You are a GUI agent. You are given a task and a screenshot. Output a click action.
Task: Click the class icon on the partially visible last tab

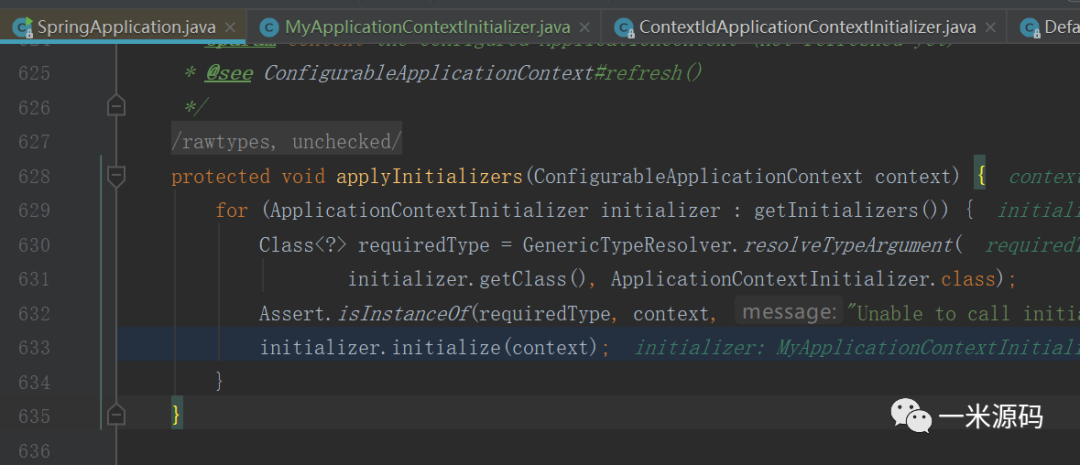(1029, 27)
